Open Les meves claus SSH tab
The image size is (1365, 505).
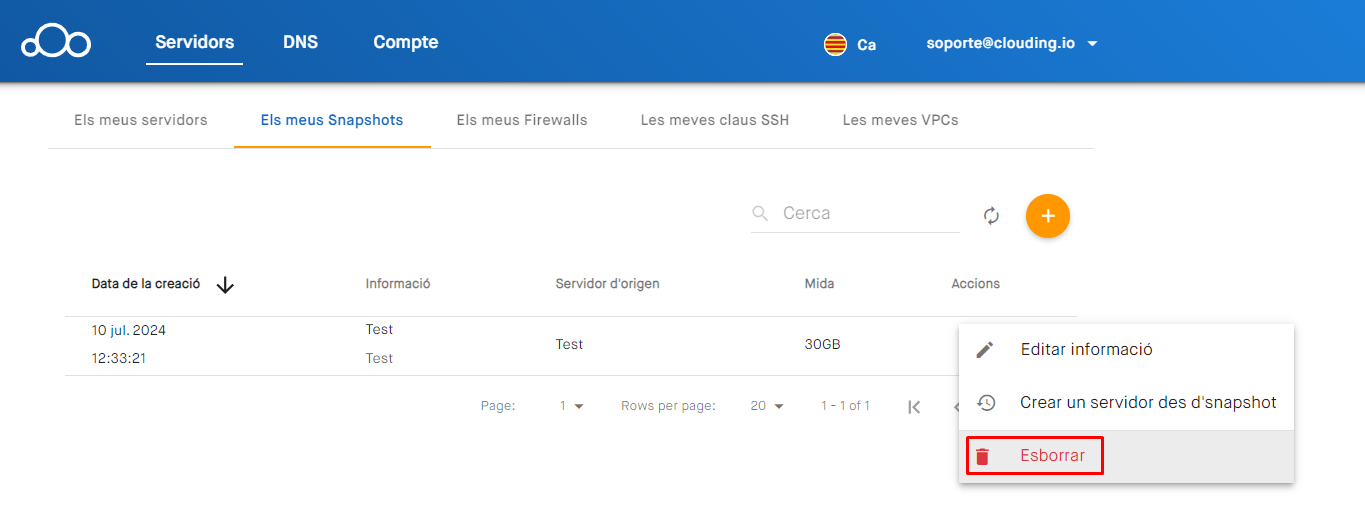[x=714, y=120]
